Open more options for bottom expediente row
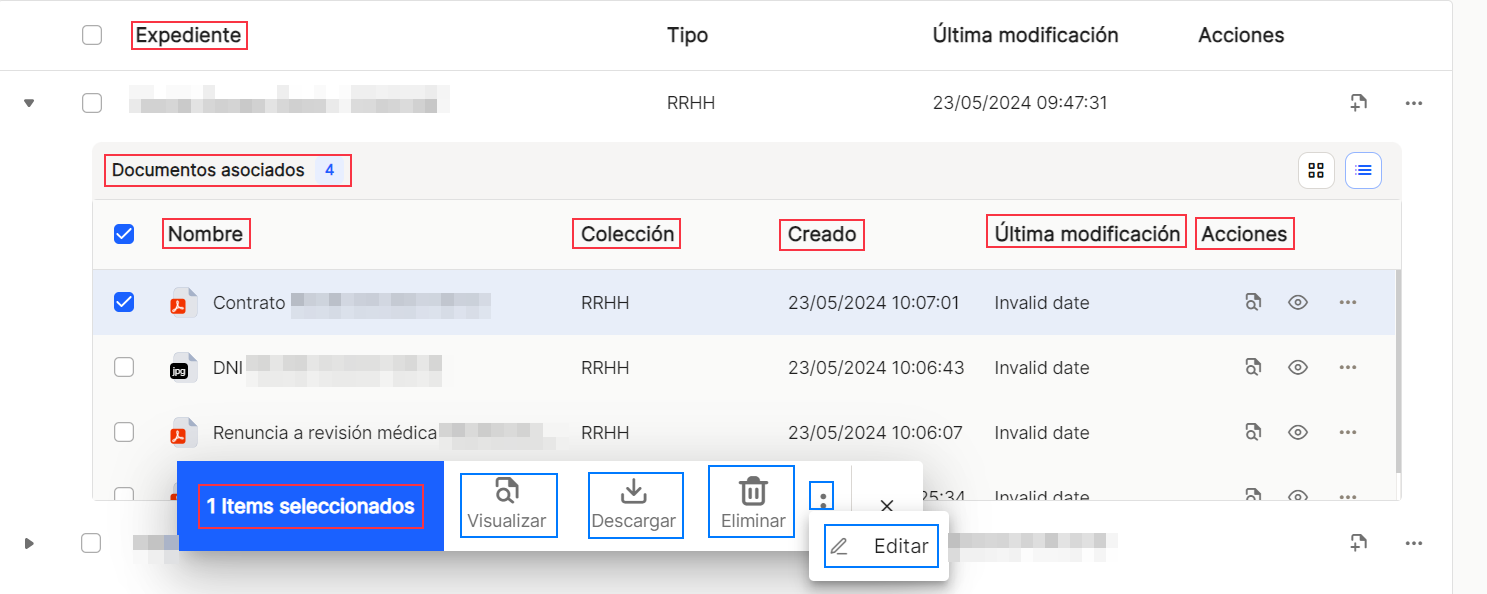 [1413, 543]
